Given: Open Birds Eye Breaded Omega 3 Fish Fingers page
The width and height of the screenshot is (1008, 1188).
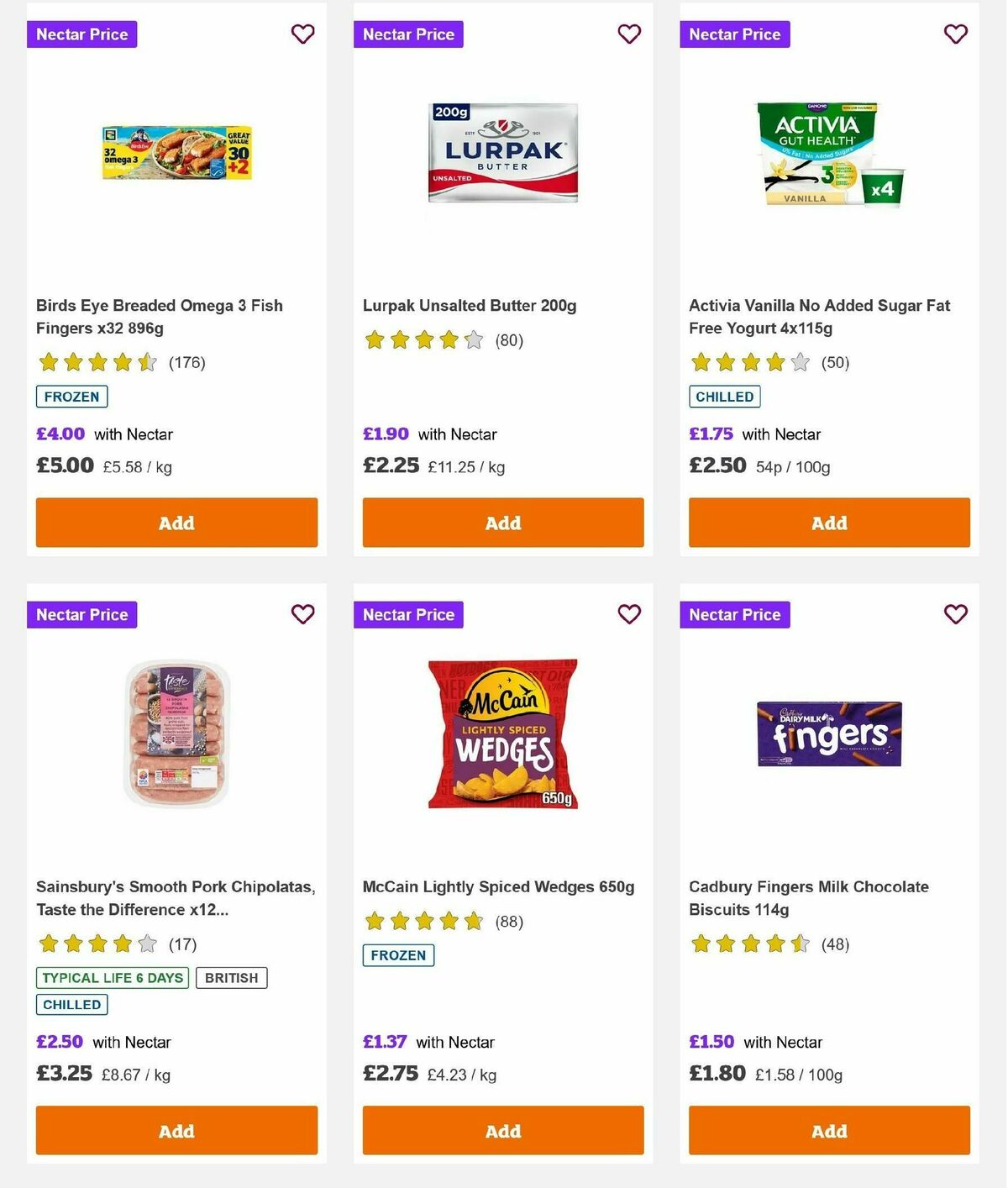Looking at the screenshot, I should click(x=160, y=317).
